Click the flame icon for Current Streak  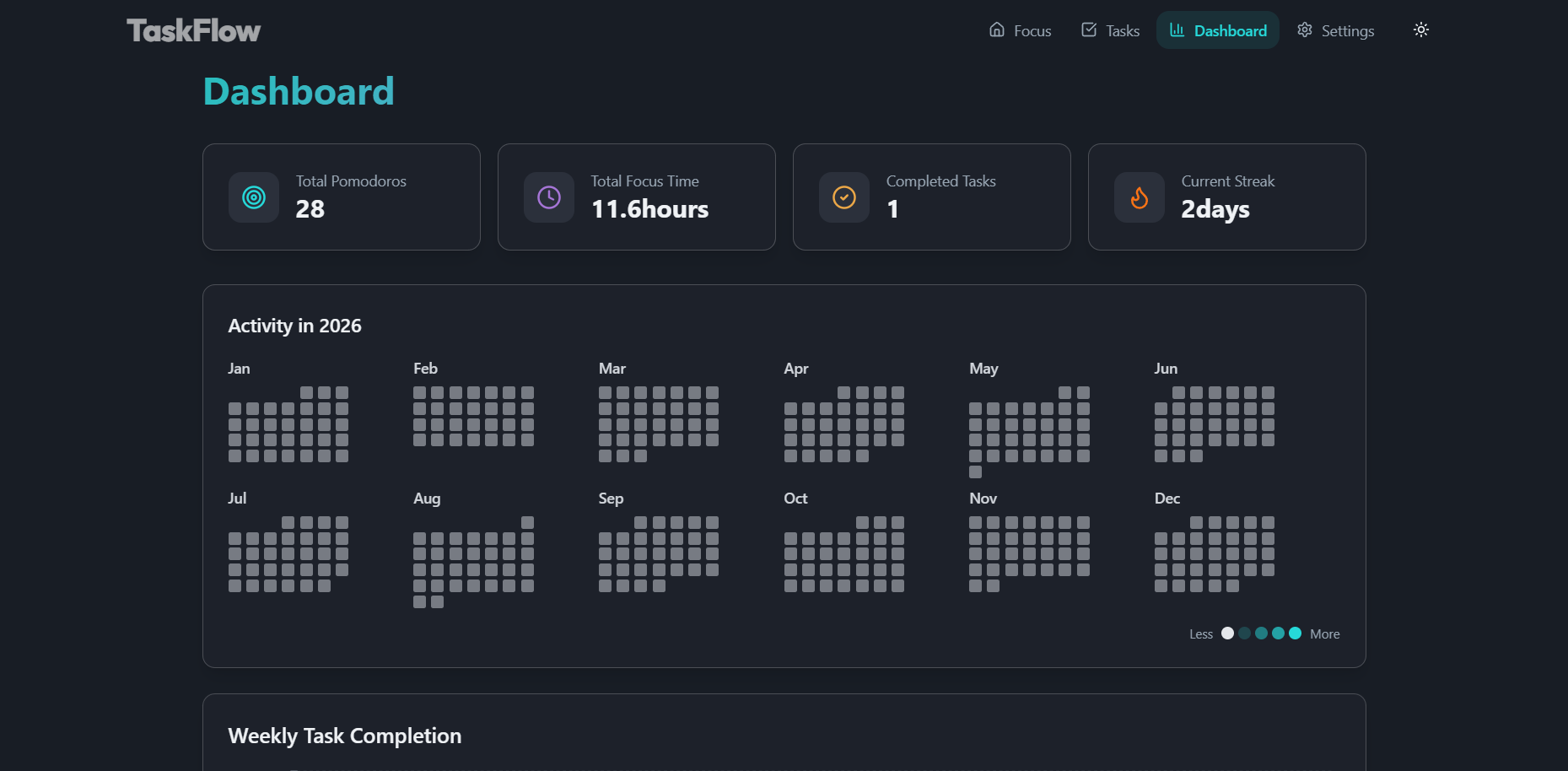pos(1140,197)
